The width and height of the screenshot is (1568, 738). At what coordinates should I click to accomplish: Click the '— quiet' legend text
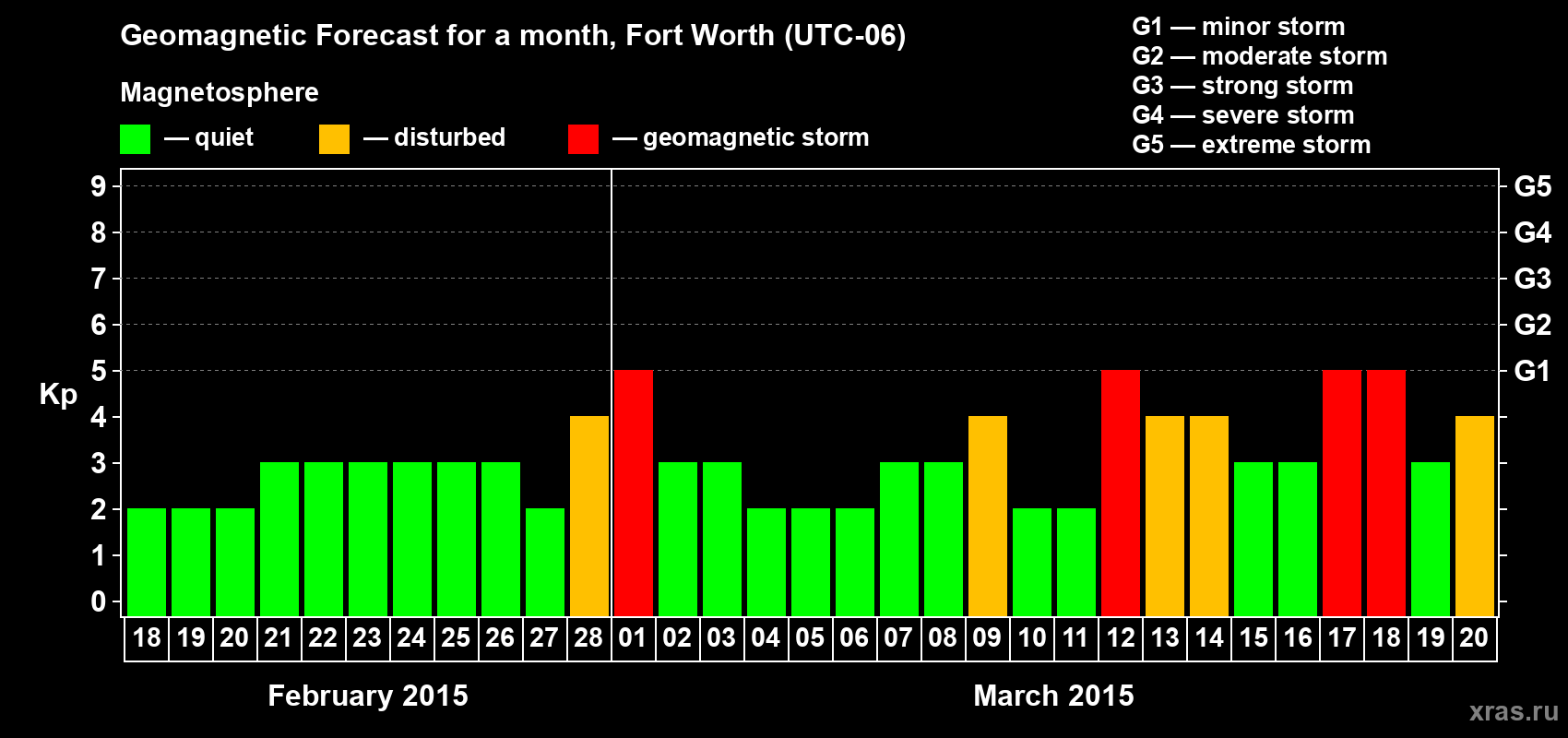click(x=208, y=137)
